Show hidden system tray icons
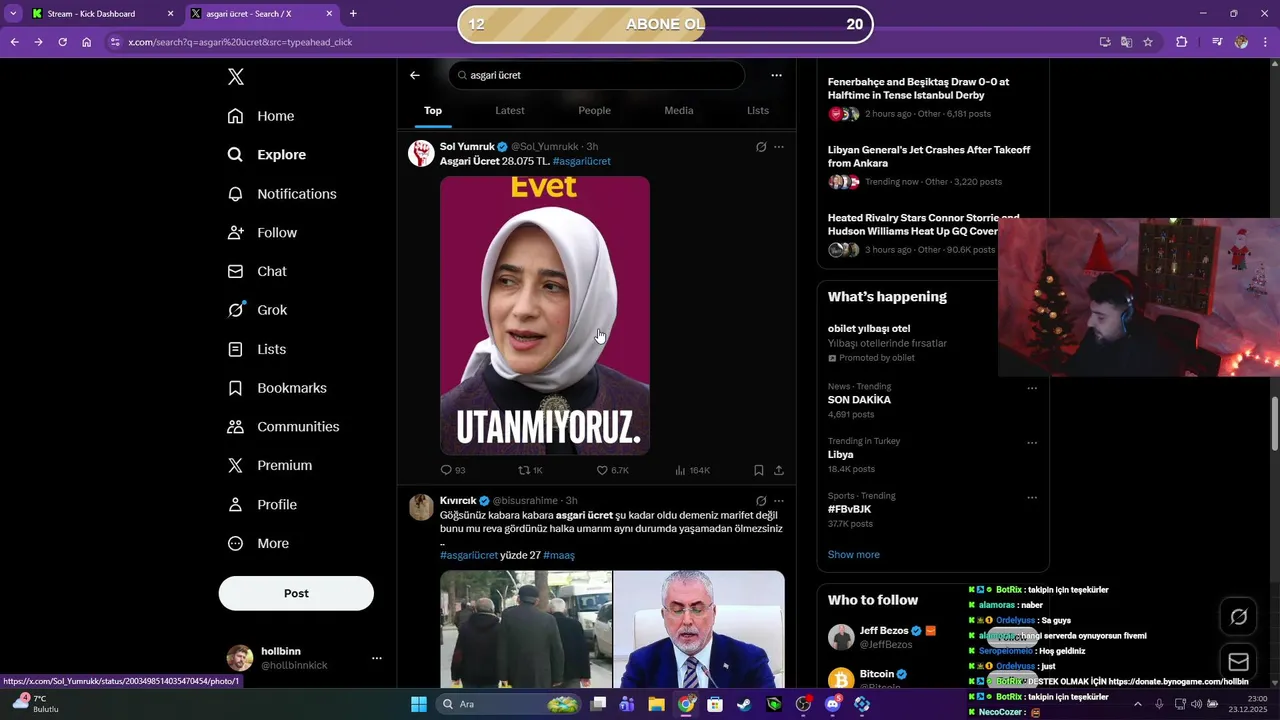Screen dimensions: 1280x720 pos(1137,704)
